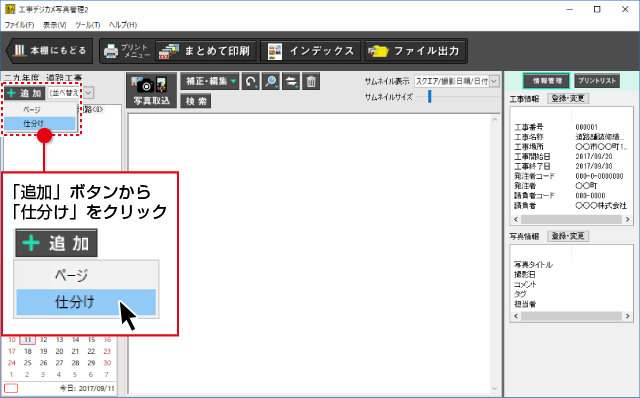Click the コメント row label

pyautogui.click(x=525, y=285)
